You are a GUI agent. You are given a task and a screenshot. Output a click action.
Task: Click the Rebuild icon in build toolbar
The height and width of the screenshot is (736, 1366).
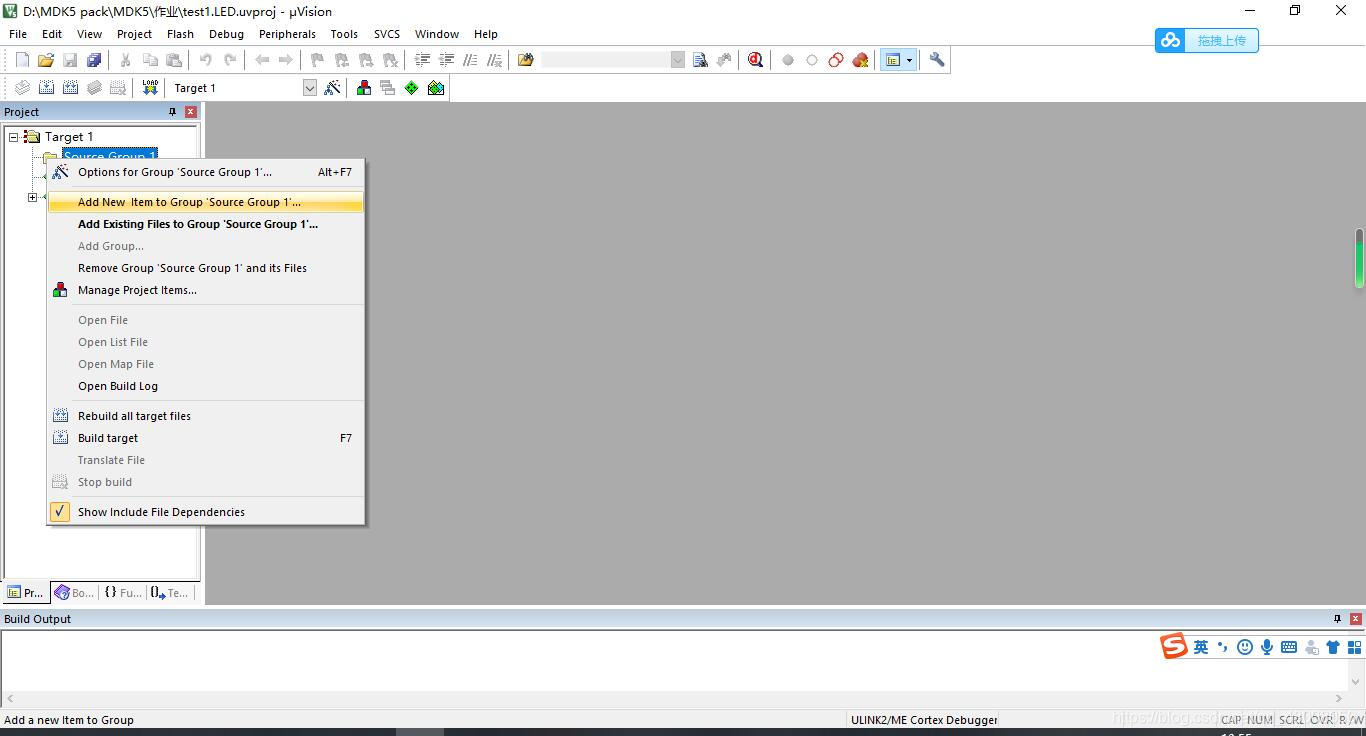click(70, 88)
